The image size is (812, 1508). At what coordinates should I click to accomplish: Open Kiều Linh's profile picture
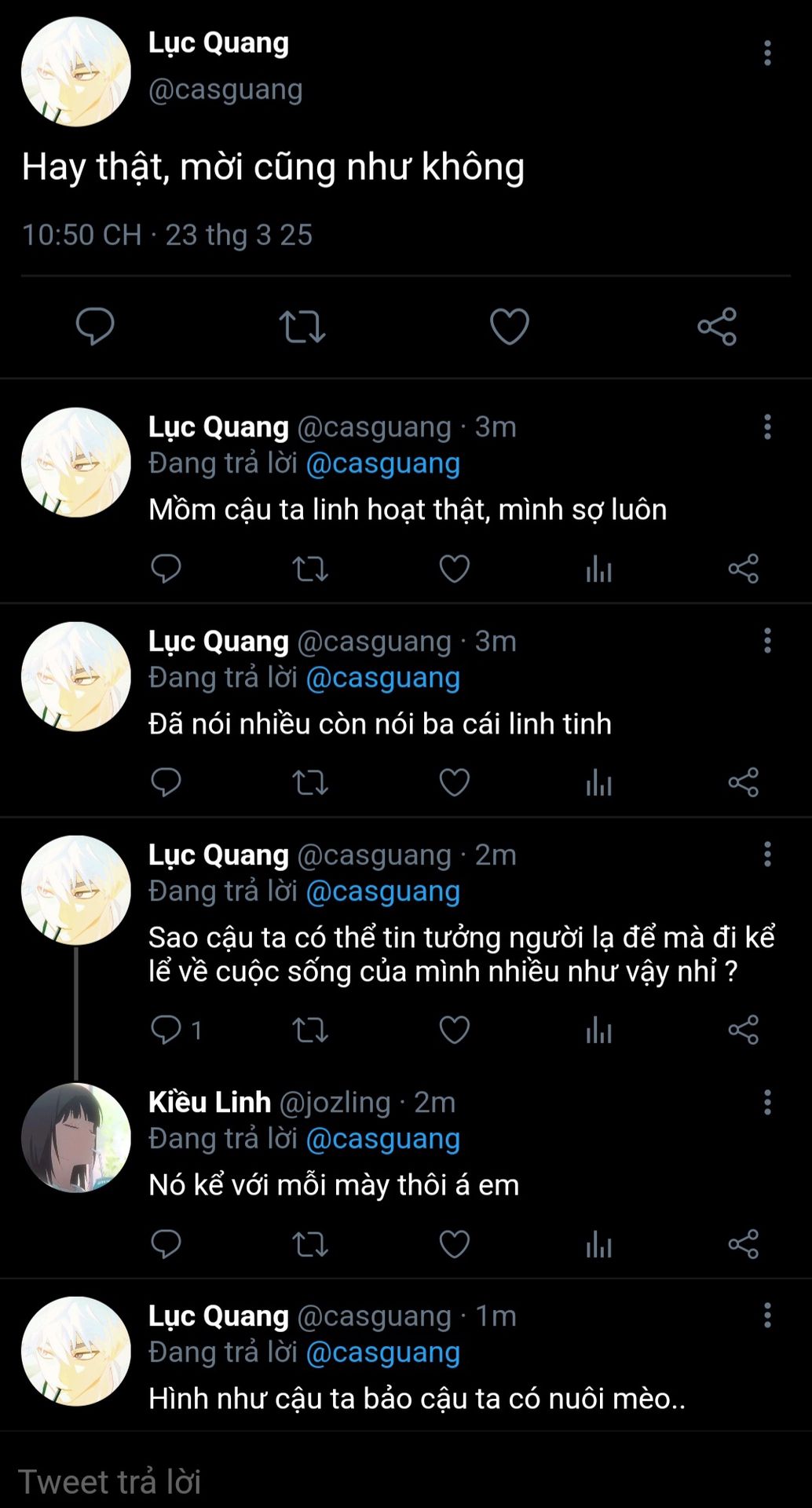coord(76,1138)
